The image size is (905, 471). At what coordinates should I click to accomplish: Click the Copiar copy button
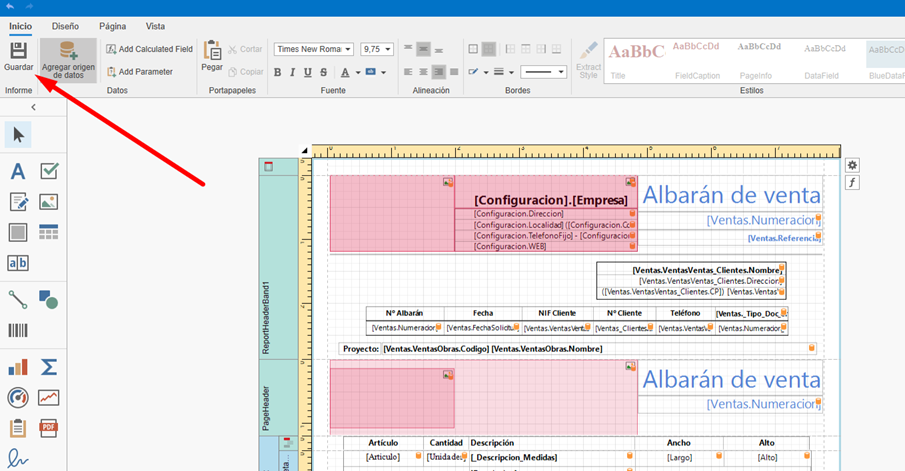click(x=245, y=72)
